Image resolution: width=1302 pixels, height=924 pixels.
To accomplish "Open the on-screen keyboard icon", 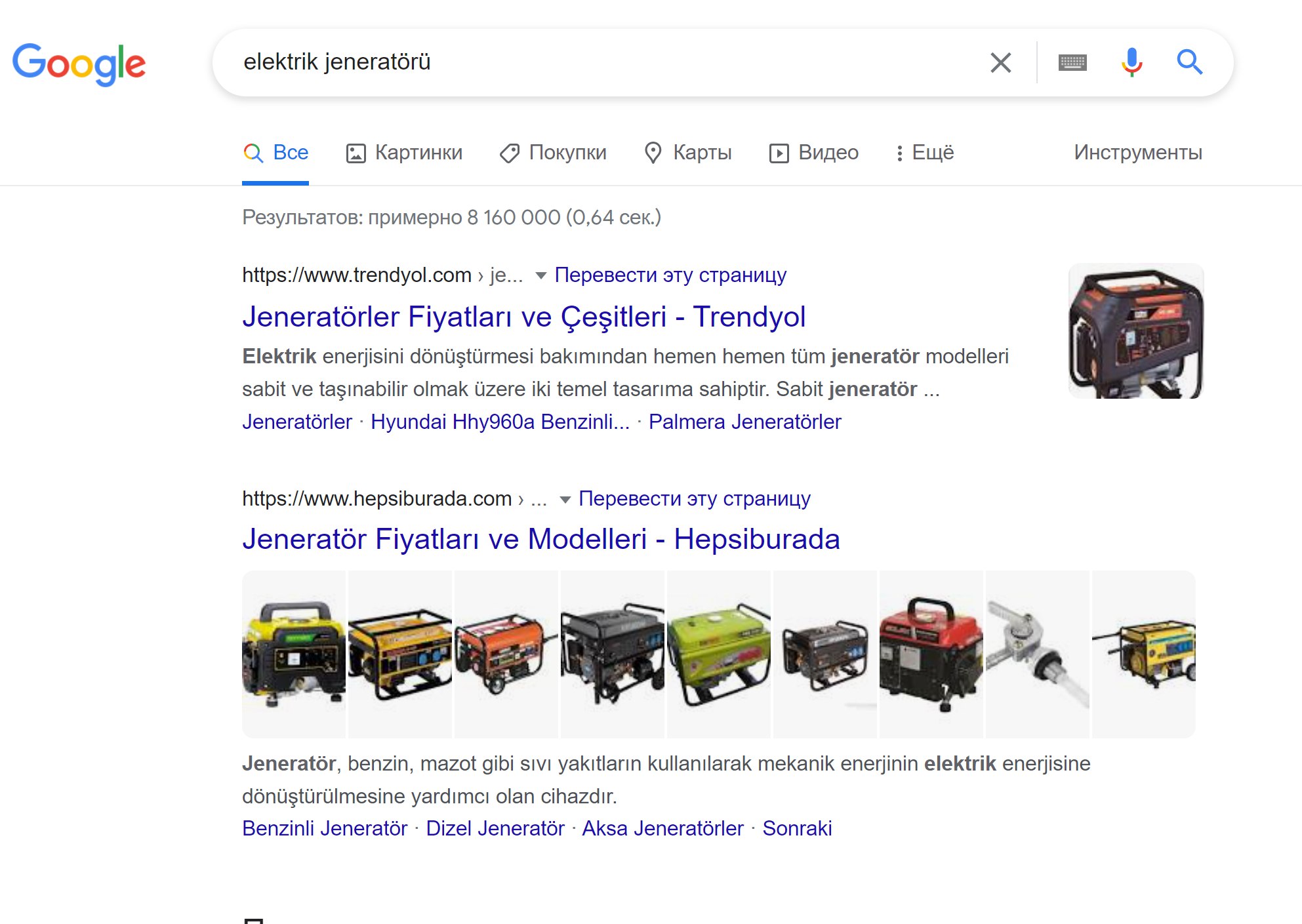I will (x=1072, y=62).
